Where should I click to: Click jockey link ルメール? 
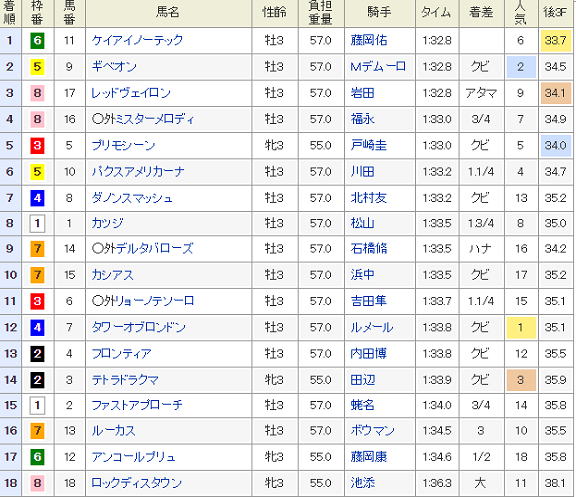[371, 327]
